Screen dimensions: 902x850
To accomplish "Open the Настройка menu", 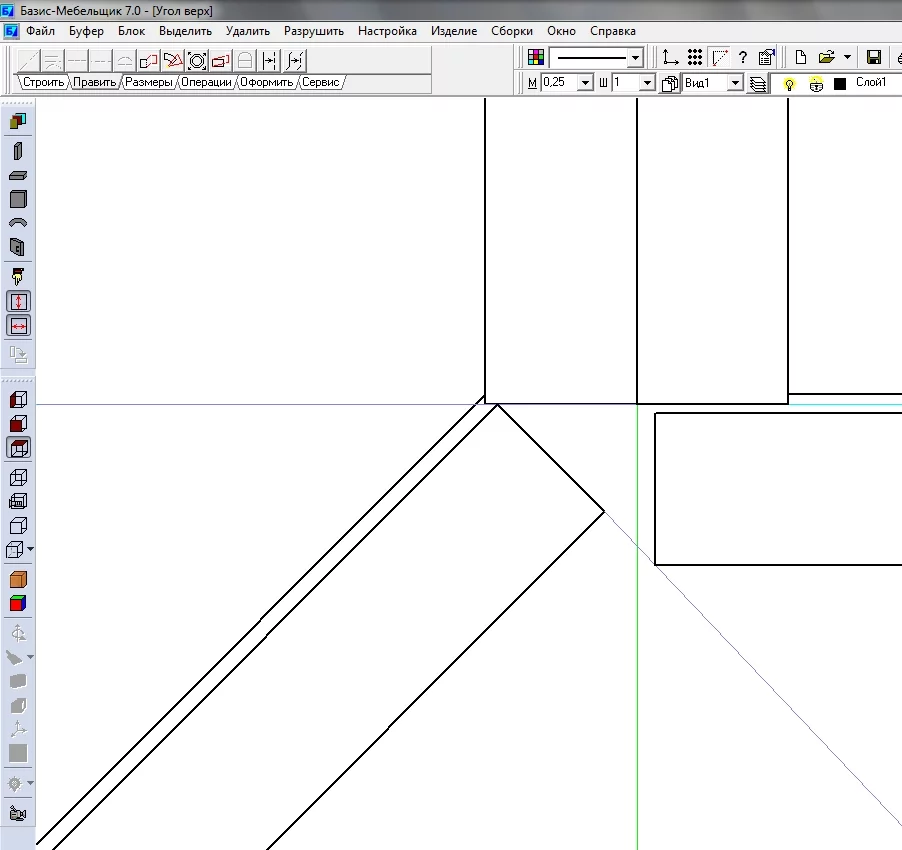I will tap(387, 31).
